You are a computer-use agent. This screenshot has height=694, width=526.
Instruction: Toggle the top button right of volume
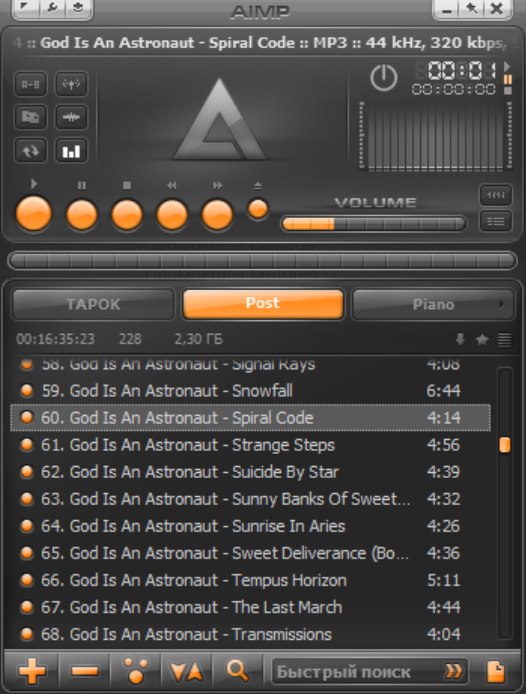point(496,195)
